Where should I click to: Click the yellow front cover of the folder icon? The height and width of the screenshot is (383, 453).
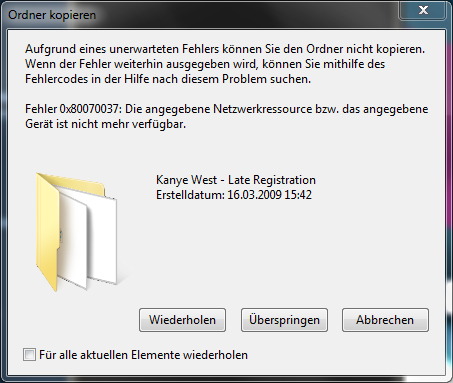(47, 233)
